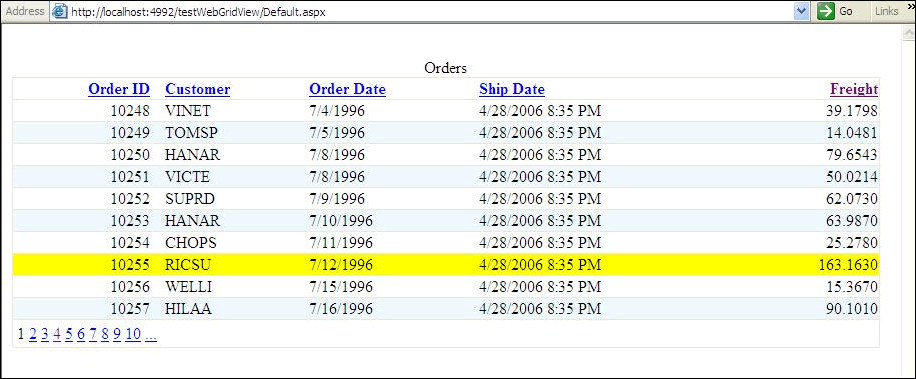Jump to page 10 of the grid
This screenshot has height=379, width=916.
click(x=133, y=333)
